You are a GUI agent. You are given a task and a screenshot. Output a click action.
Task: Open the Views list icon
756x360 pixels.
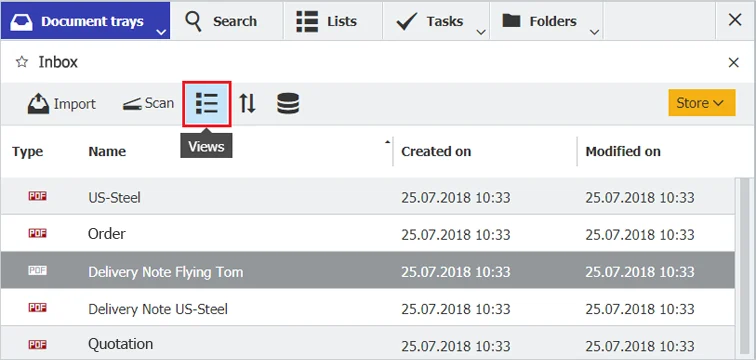[x=207, y=104]
